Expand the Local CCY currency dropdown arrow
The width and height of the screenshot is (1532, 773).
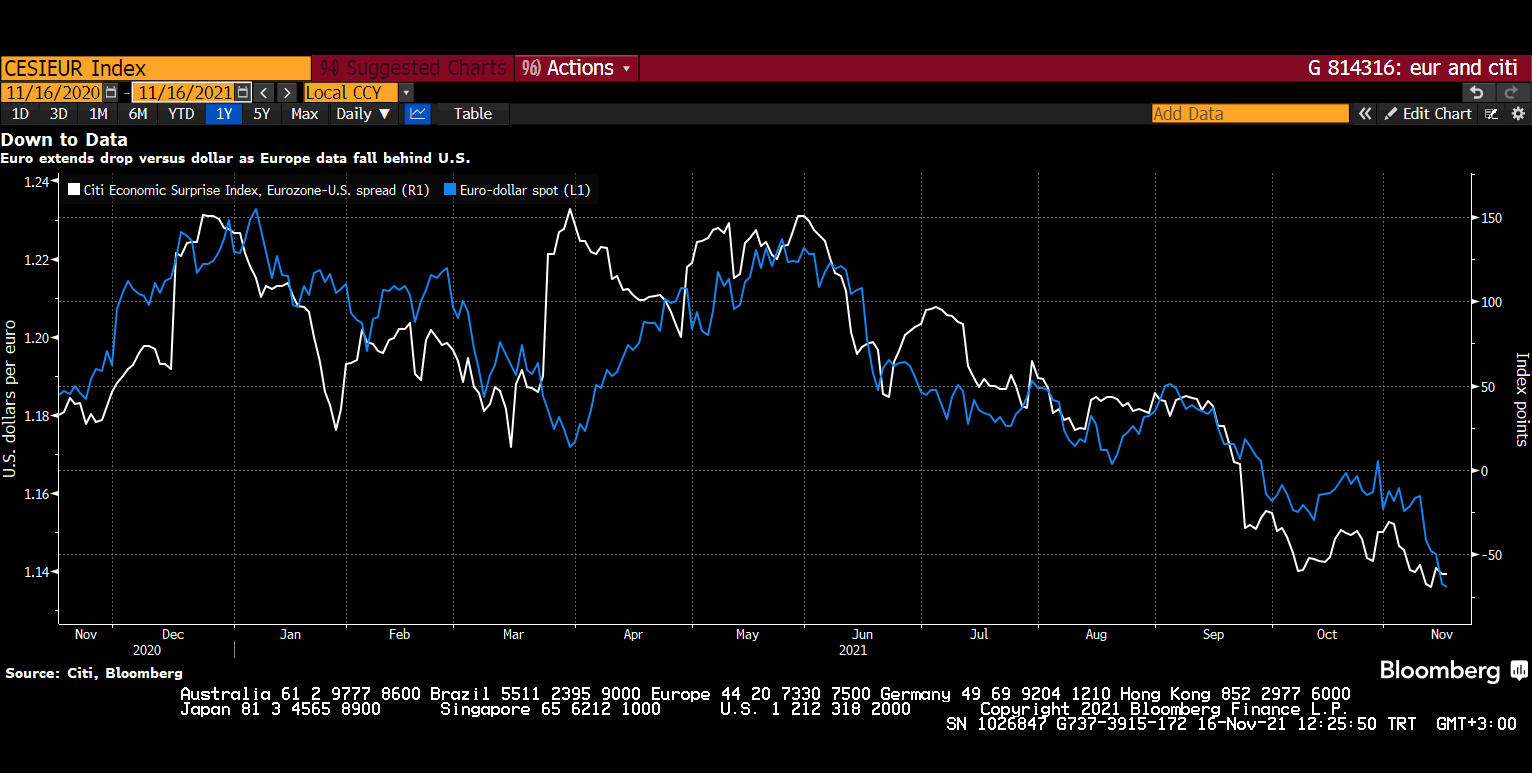[x=406, y=92]
